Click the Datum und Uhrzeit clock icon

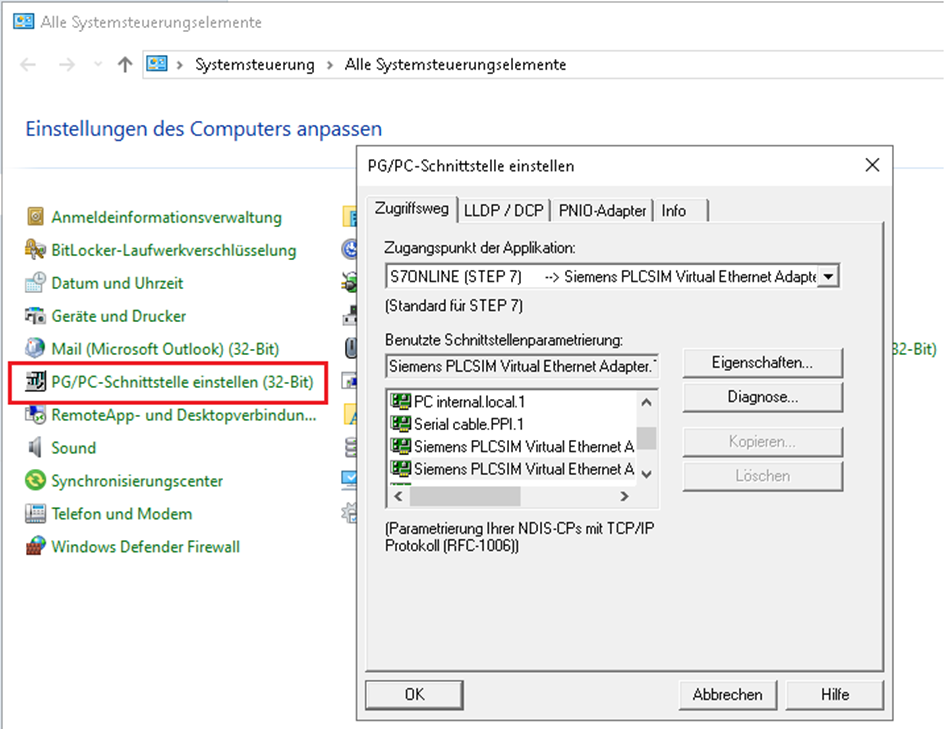pyautogui.click(x=36, y=283)
